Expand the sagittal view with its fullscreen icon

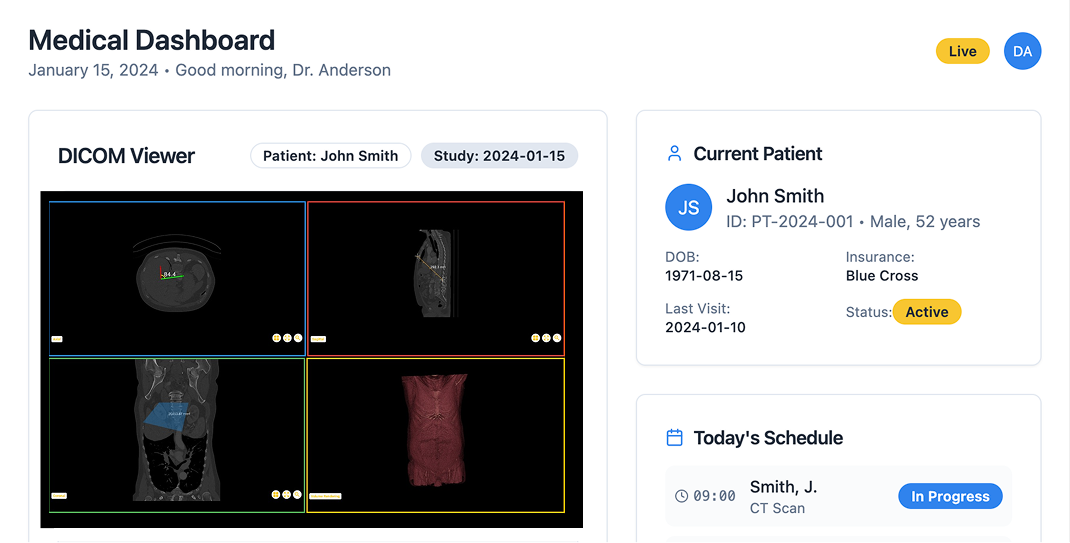[x=546, y=338]
